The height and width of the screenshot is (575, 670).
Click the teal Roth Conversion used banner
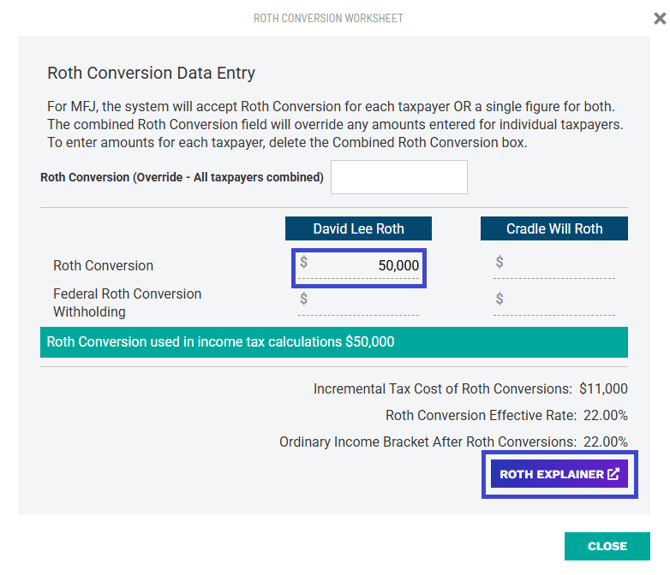[334, 342]
